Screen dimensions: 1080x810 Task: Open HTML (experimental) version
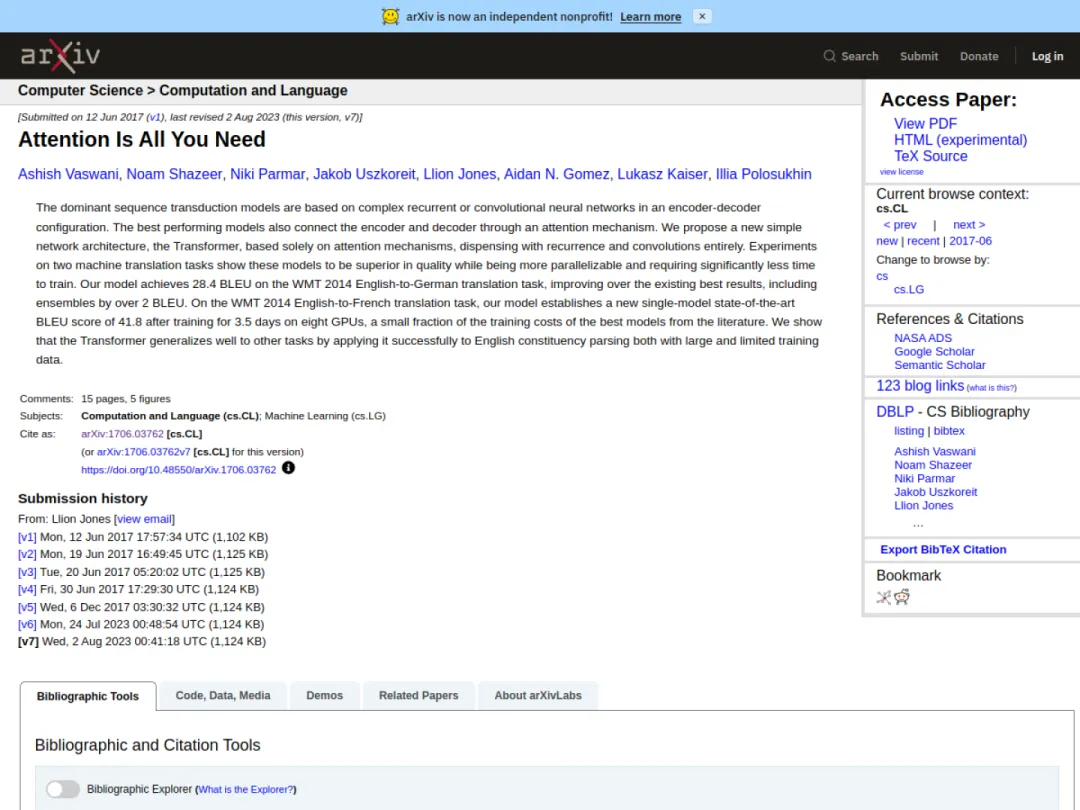click(960, 140)
